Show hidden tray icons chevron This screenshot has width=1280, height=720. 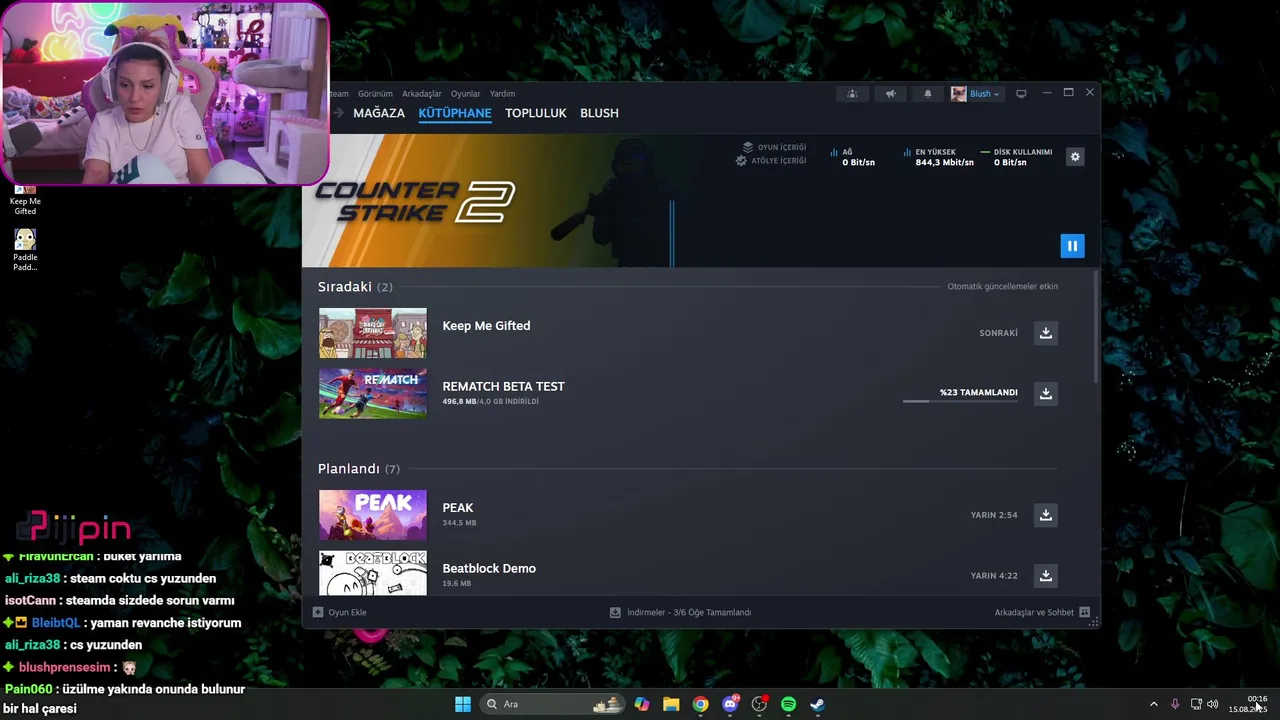tap(1153, 704)
